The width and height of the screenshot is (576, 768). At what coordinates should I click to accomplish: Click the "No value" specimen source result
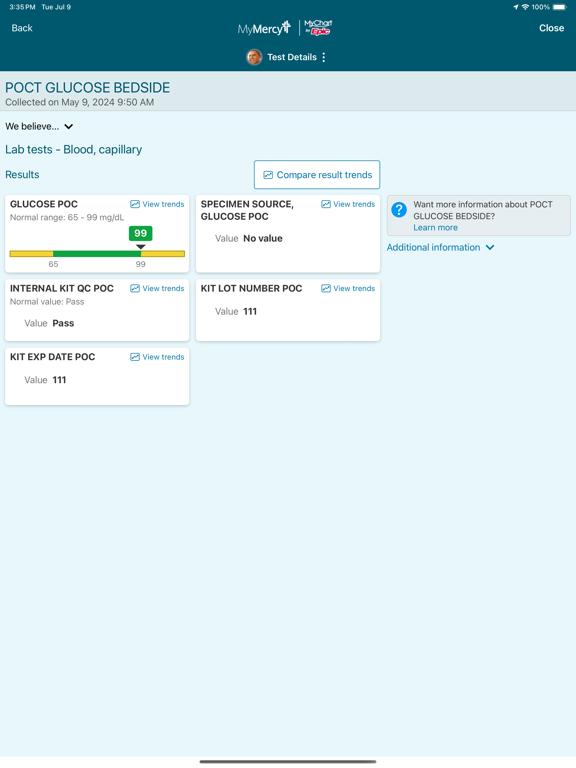(263, 239)
